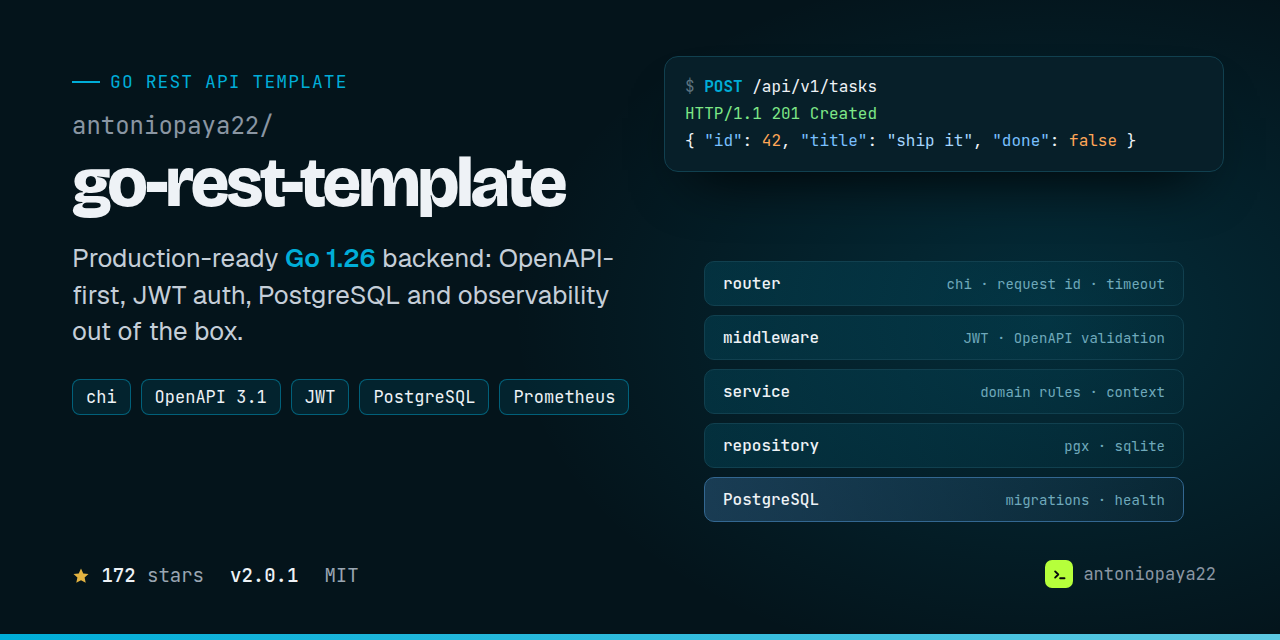
Task: Click the gold star icon
Action: point(81,576)
